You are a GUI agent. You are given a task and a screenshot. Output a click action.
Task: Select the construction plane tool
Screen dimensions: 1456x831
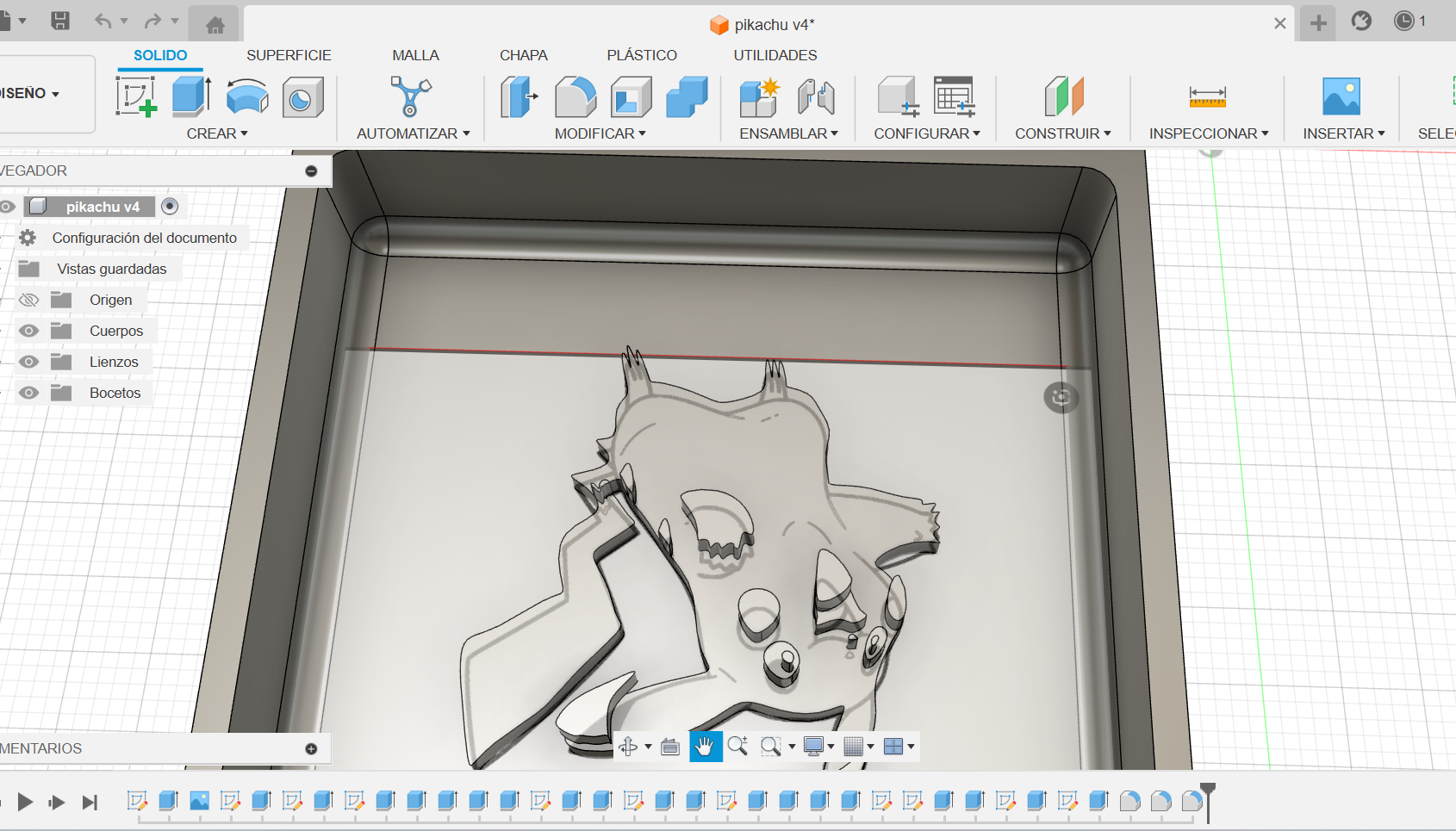pyautogui.click(x=1064, y=96)
